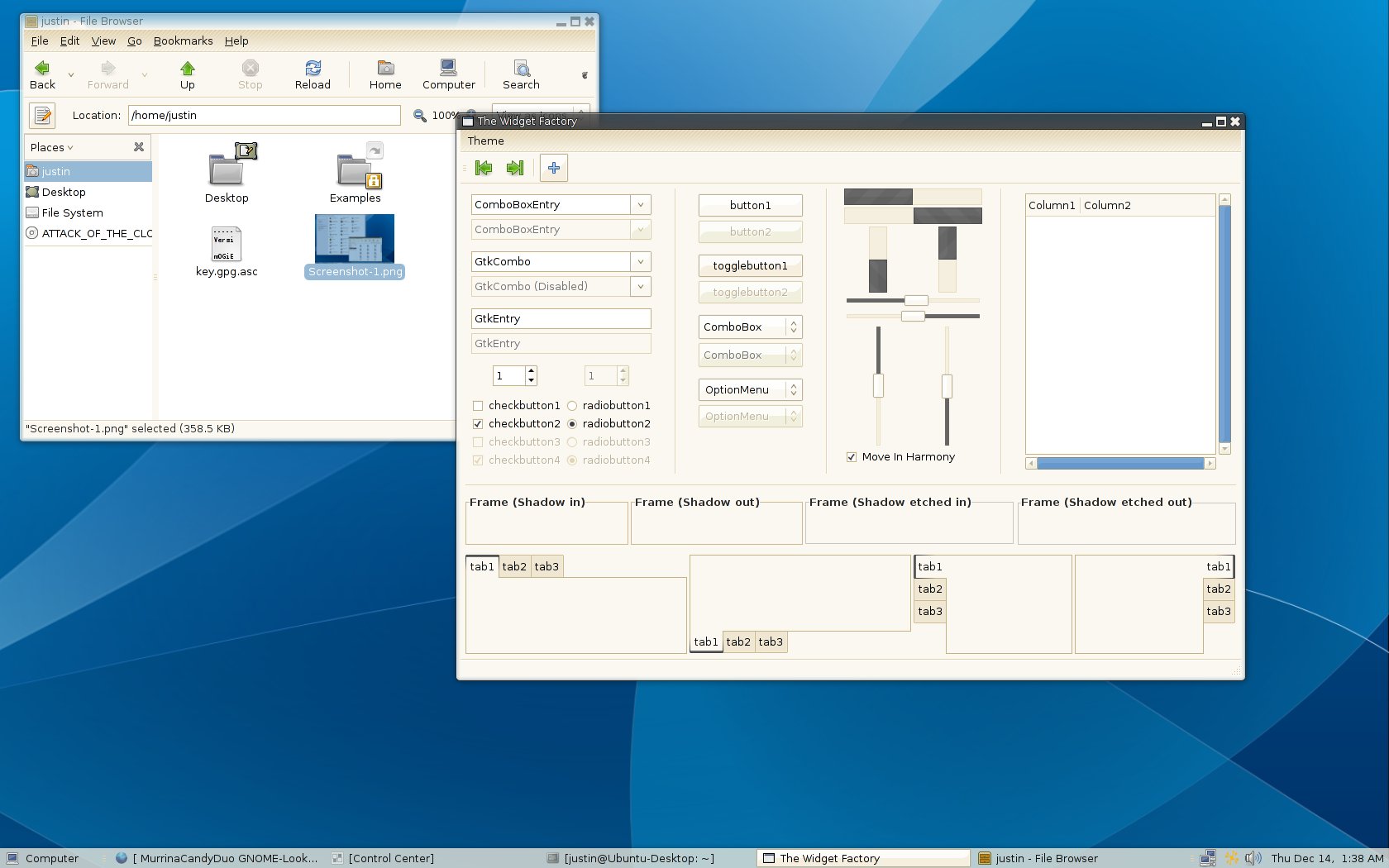This screenshot has height=868, width=1389.
Task: Decrease the enabled spin button value
Action: coord(531,380)
